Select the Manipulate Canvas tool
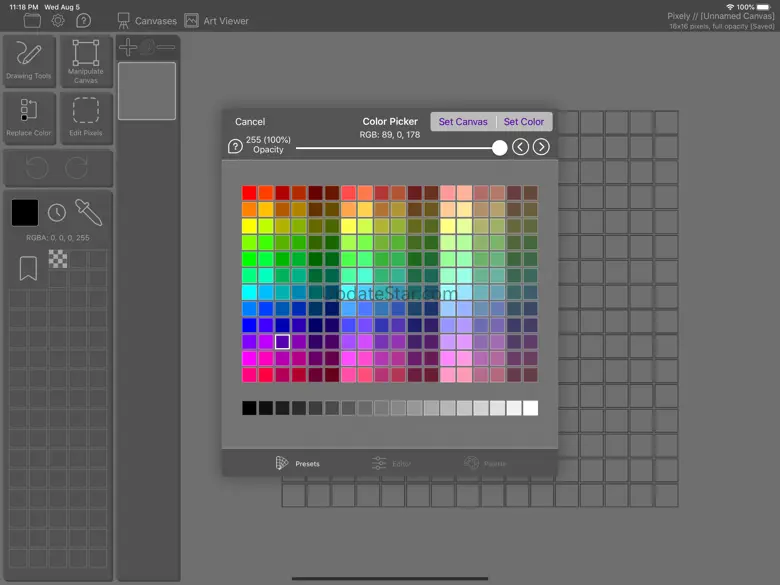Viewport: 780px width, 585px height. (86, 61)
